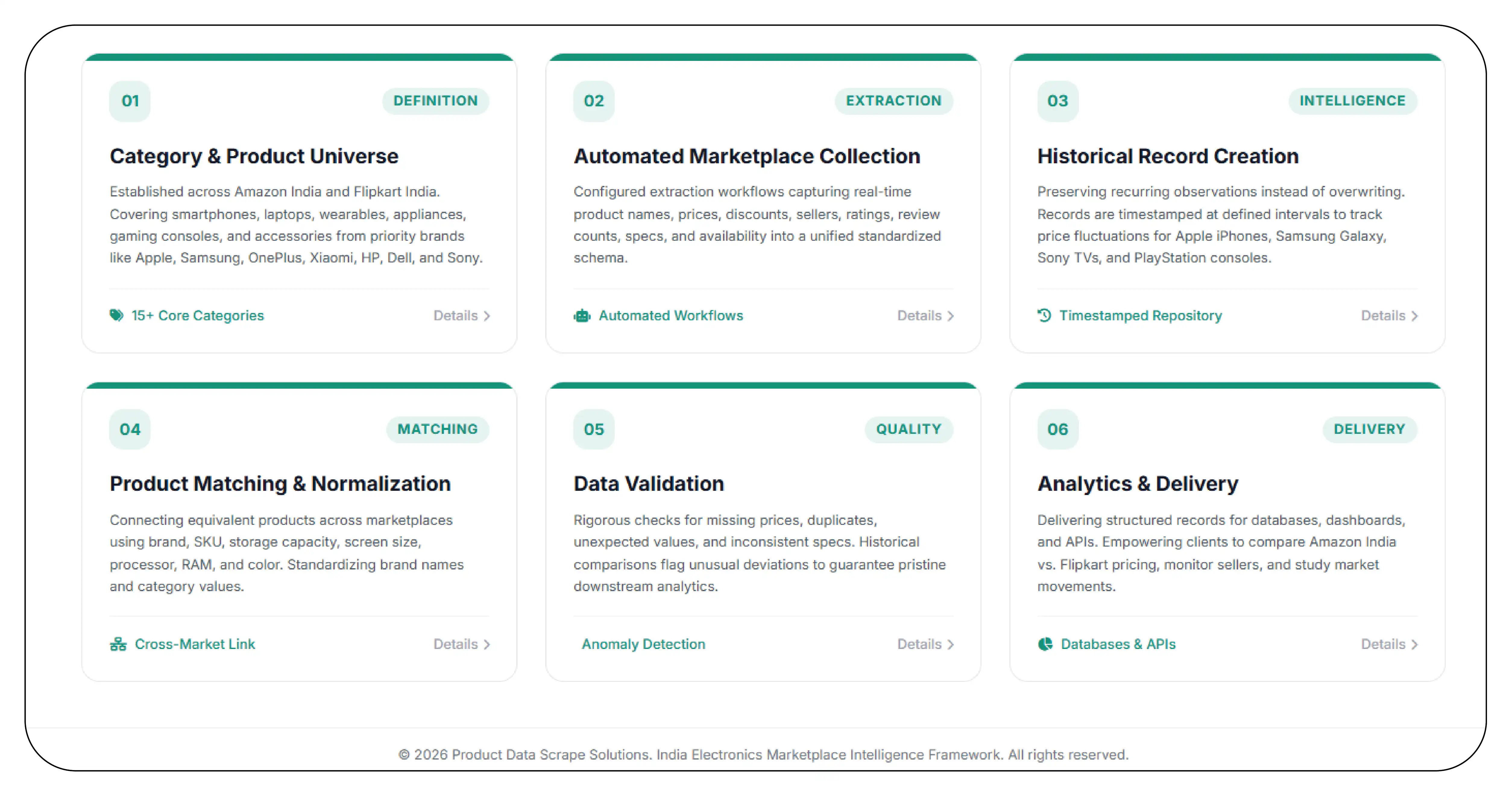The width and height of the screenshot is (1512, 796).
Task: Open Details in Historical Record Creation card
Action: (x=1389, y=315)
